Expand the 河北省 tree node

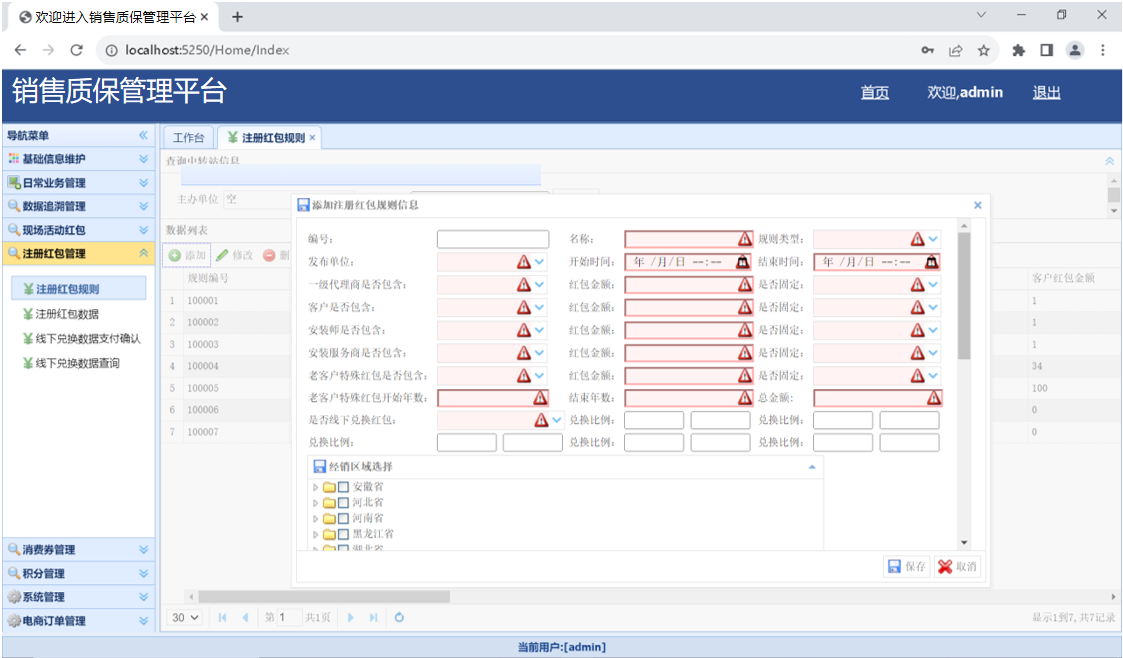[315, 503]
